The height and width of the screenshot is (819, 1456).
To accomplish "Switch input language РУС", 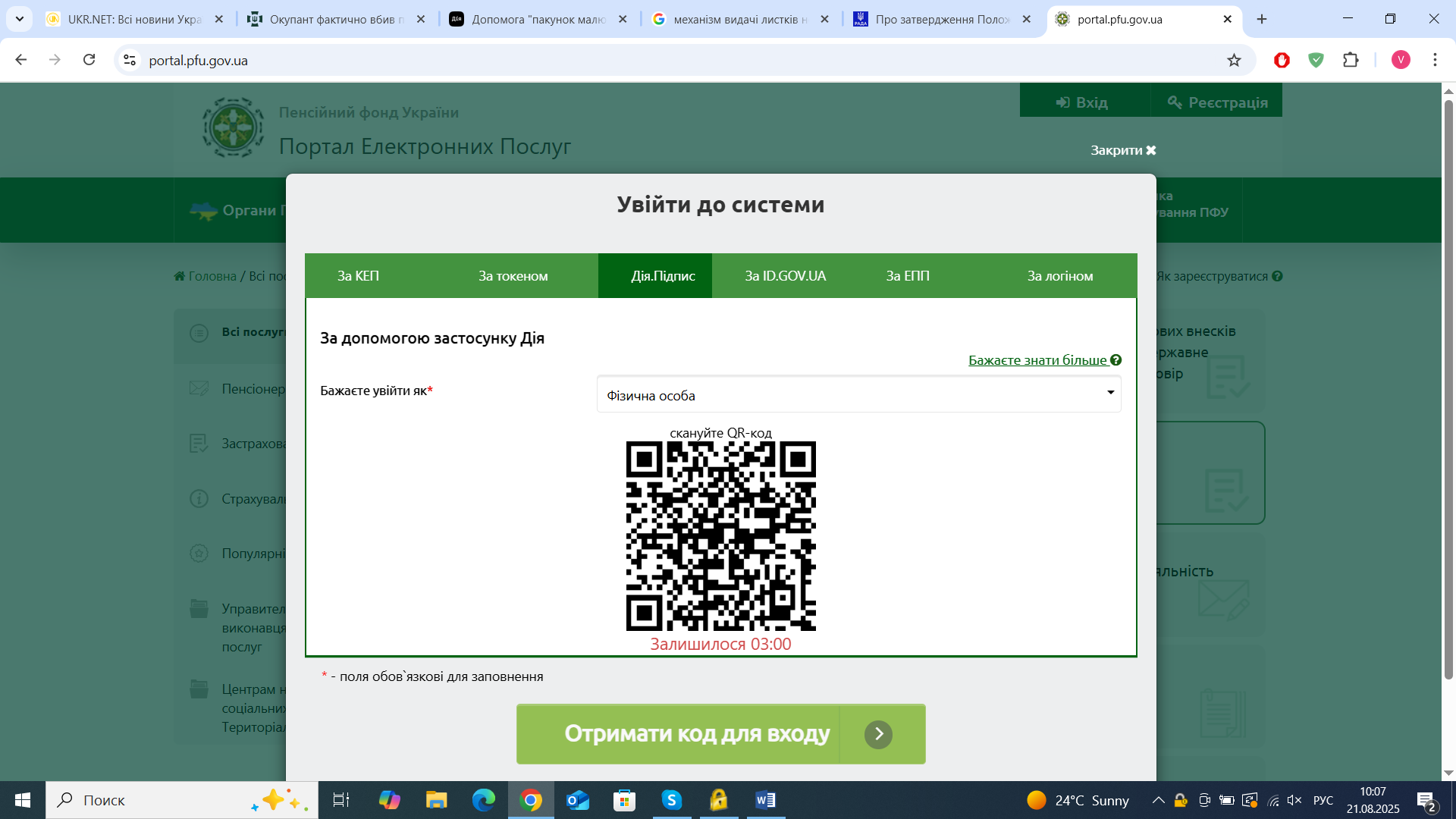I will (1323, 800).
